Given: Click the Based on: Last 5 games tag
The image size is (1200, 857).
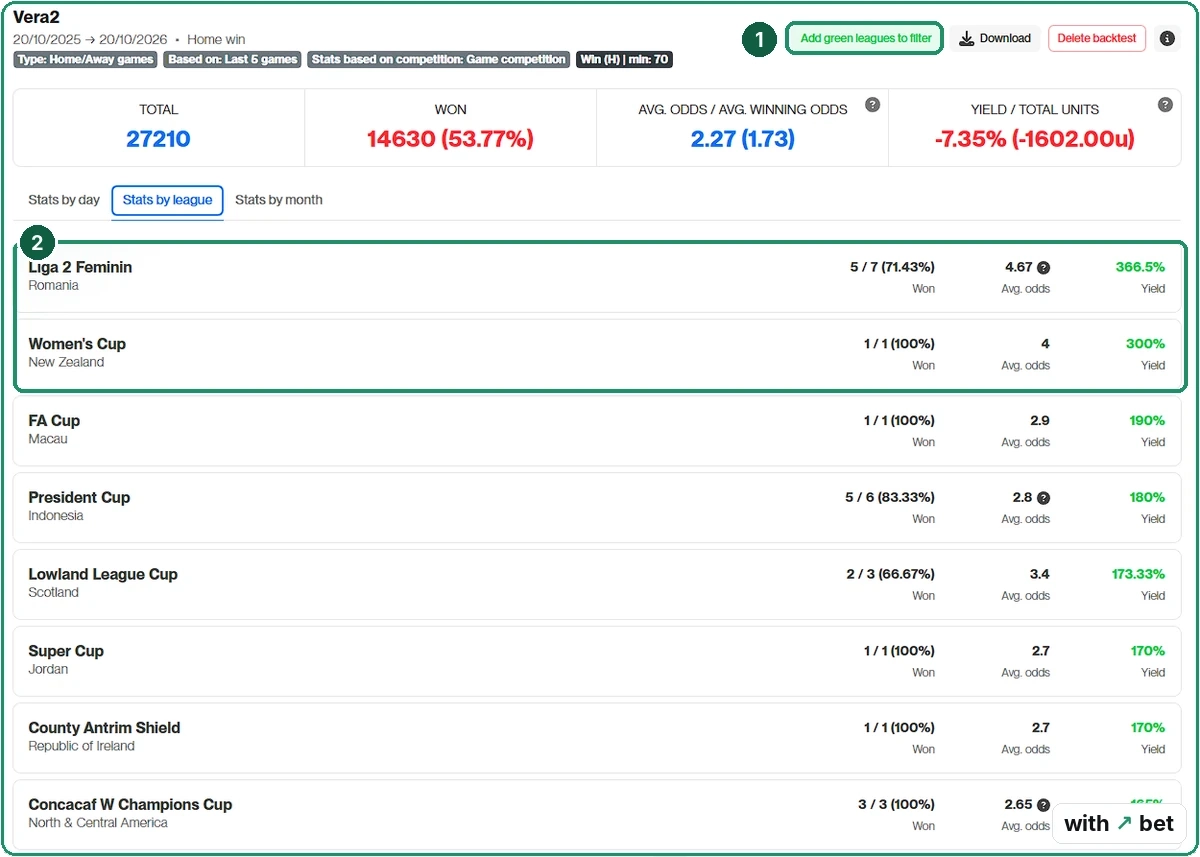Looking at the screenshot, I should click(x=233, y=60).
